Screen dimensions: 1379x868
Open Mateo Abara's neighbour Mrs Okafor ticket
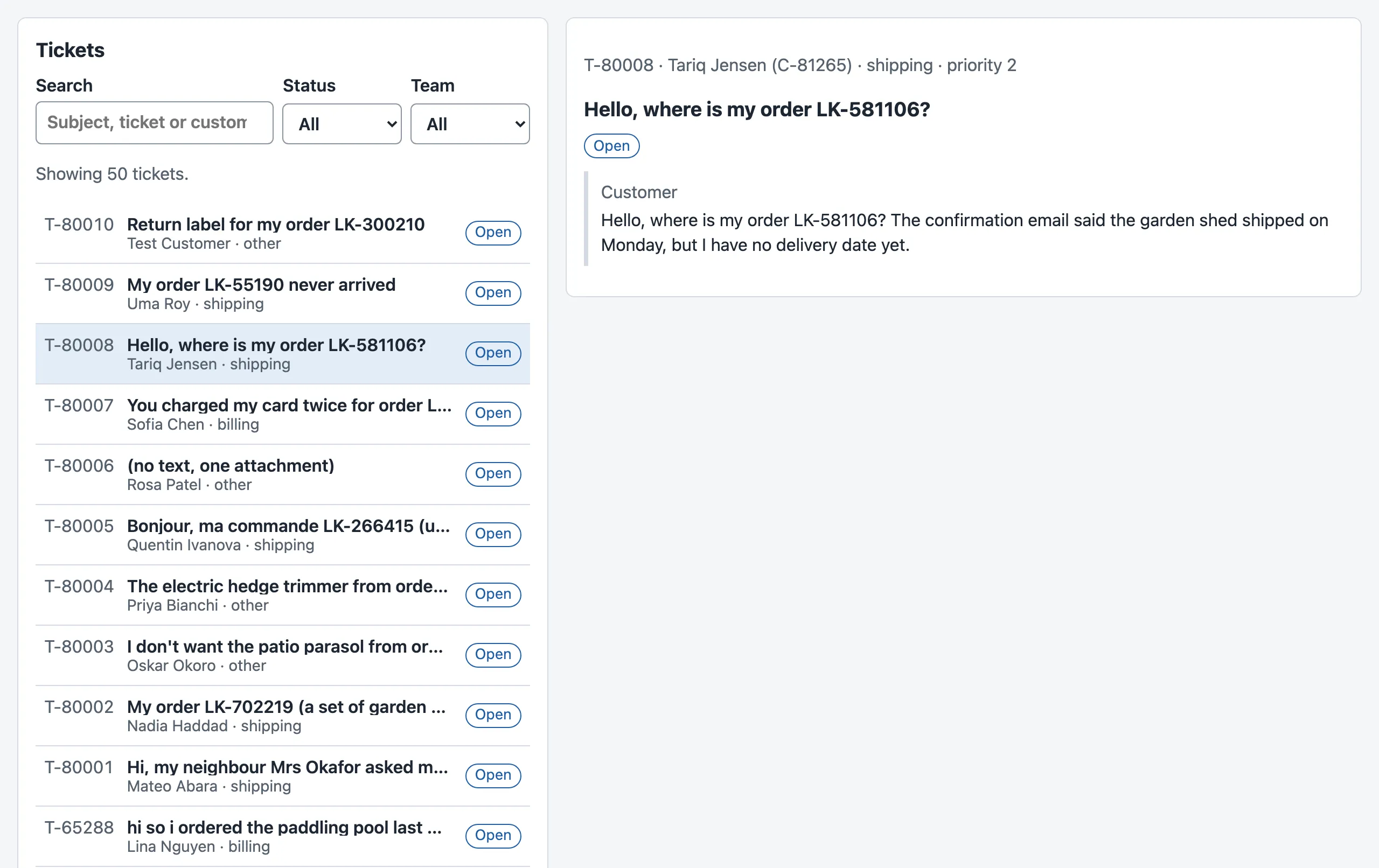pyautogui.click(x=282, y=776)
